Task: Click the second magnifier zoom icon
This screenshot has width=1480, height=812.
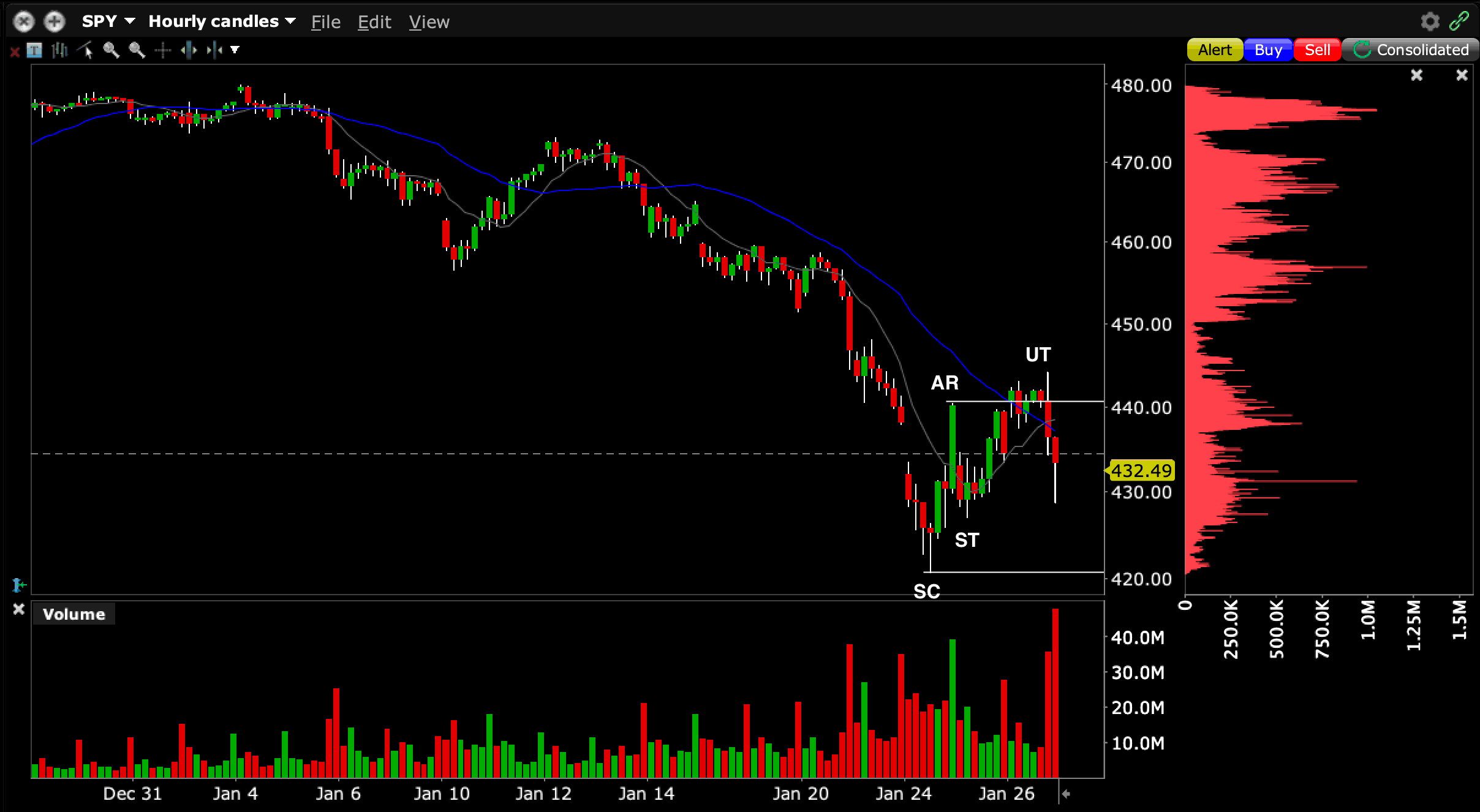Action: (x=137, y=50)
